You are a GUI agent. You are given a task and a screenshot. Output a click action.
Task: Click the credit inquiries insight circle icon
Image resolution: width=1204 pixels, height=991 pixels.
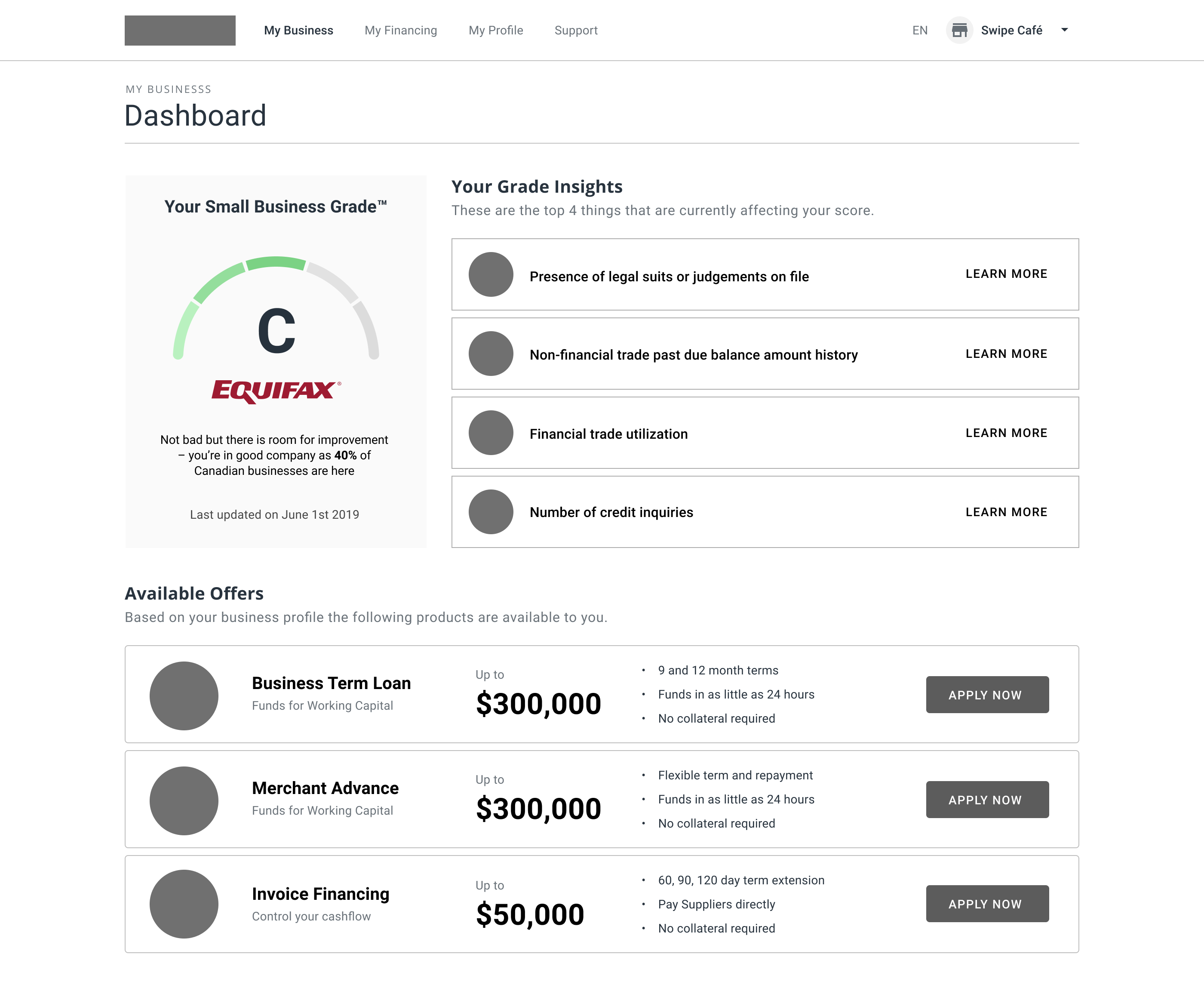click(x=491, y=512)
